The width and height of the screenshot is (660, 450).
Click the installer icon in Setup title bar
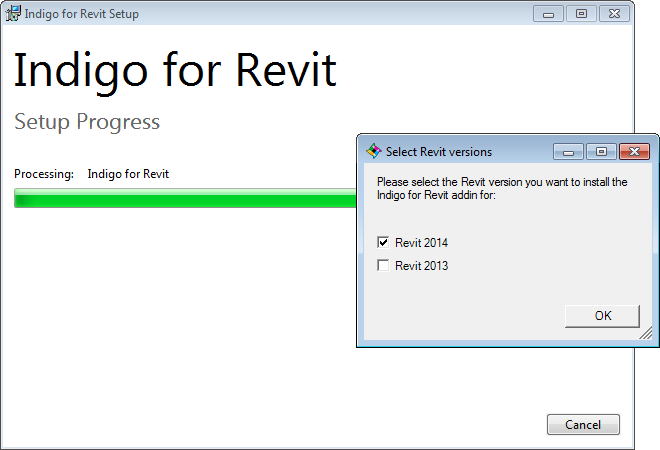13,13
